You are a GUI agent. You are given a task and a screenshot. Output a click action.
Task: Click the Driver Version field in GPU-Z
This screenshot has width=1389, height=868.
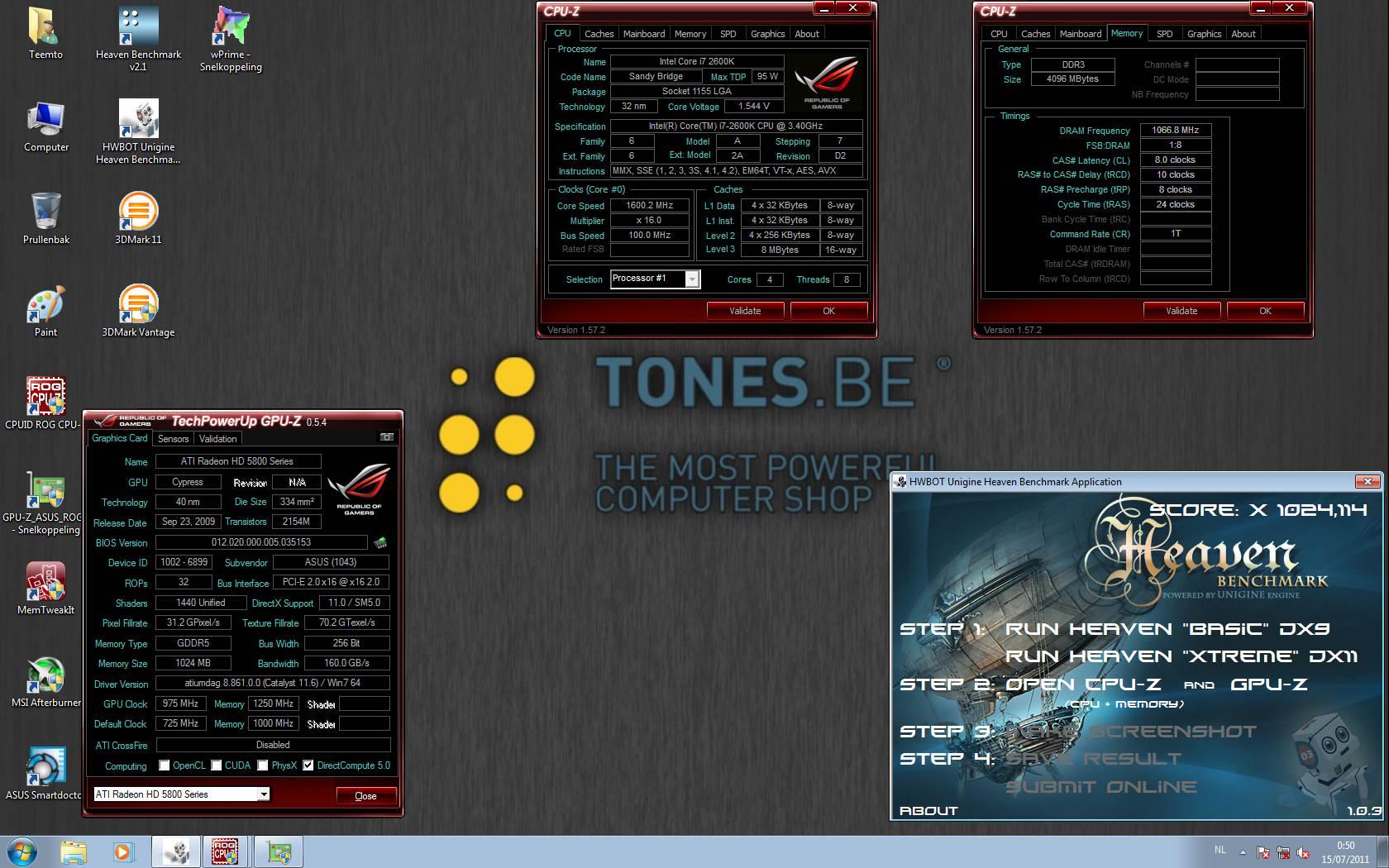point(273,683)
